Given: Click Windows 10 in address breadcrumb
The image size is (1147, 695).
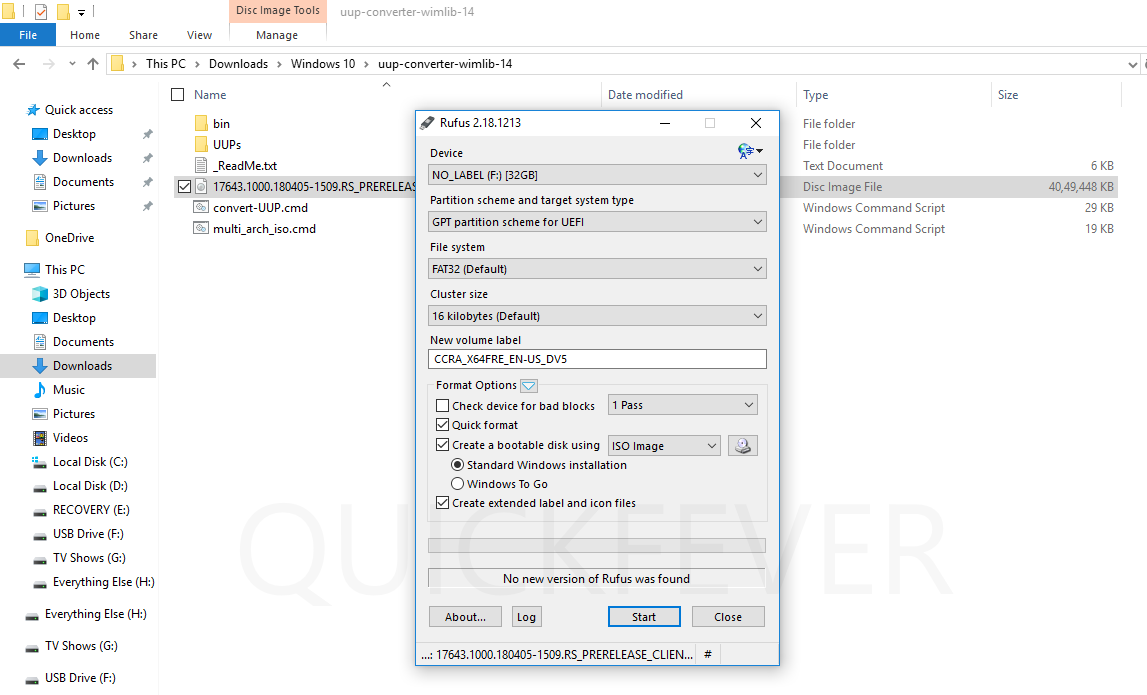Looking at the screenshot, I should [x=323, y=64].
